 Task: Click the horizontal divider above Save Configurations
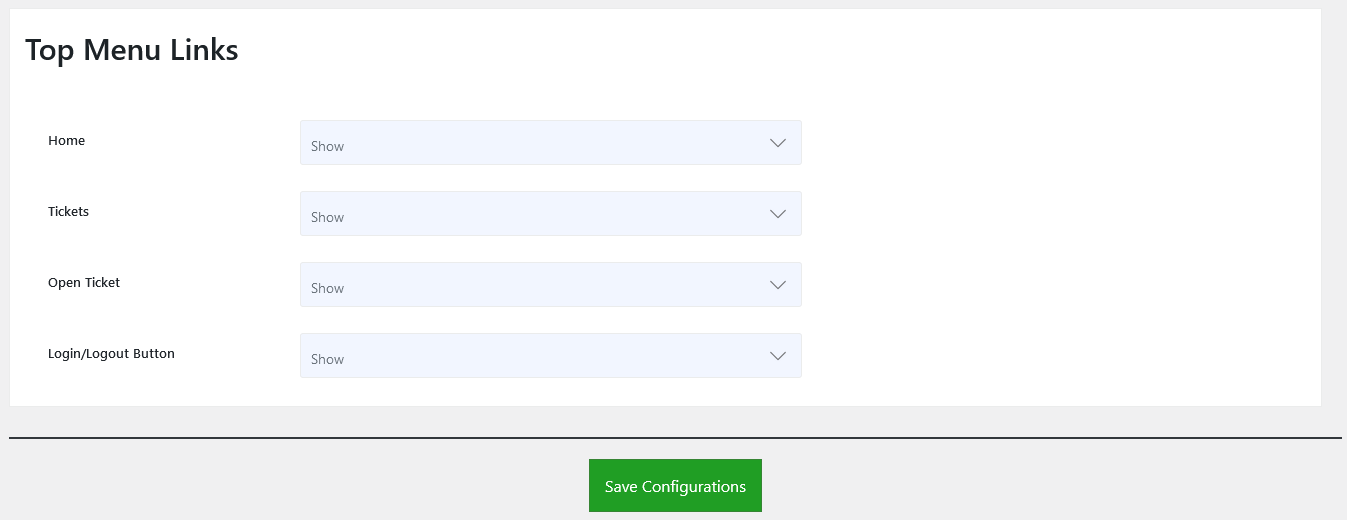click(675, 438)
